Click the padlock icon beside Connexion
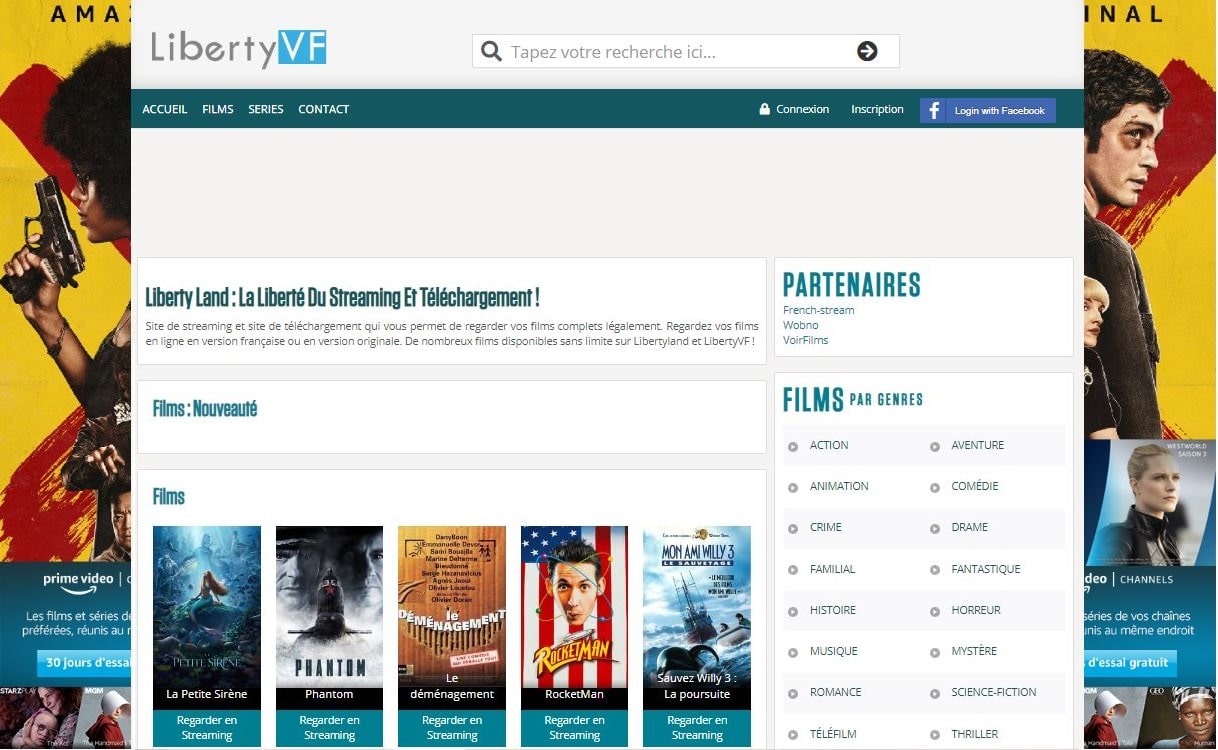Viewport: 1218px width, 750px height. click(x=765, y=109)
